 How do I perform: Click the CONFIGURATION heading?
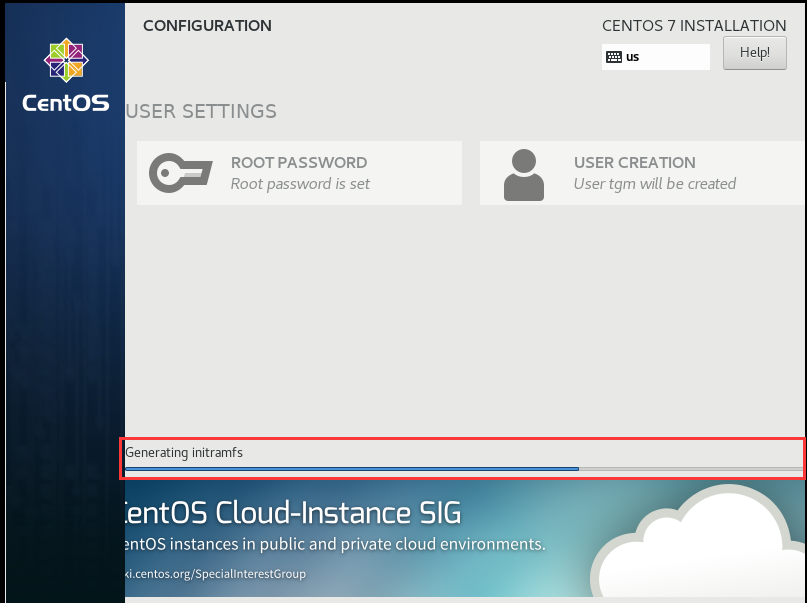(207, 26)
